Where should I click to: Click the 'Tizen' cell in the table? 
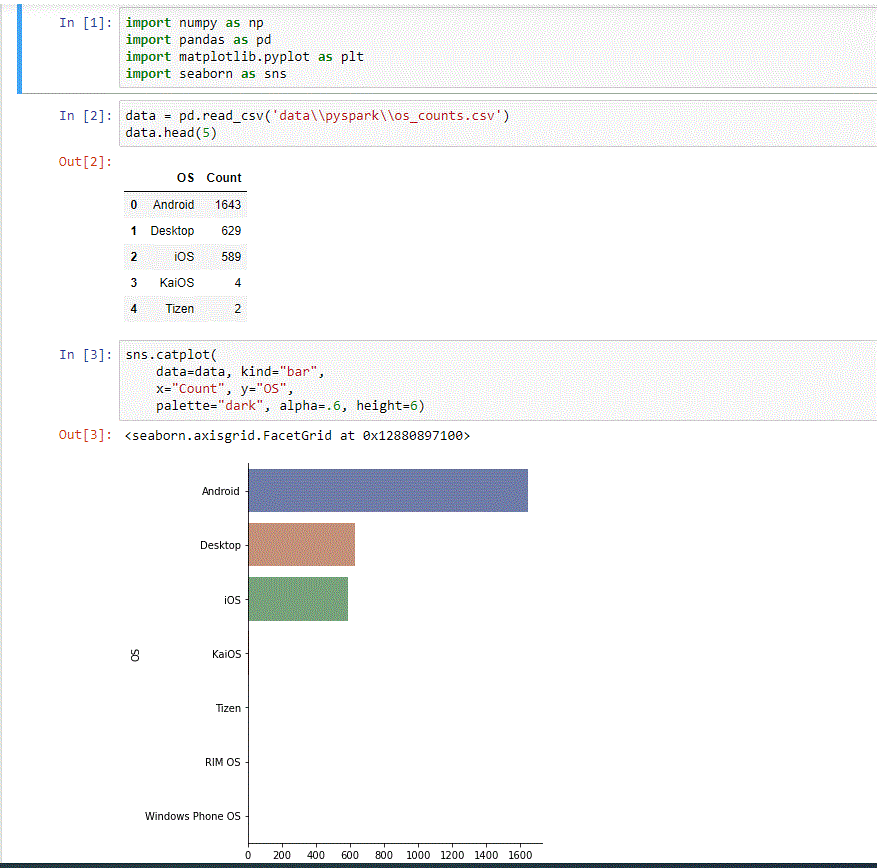pos(180,309)
